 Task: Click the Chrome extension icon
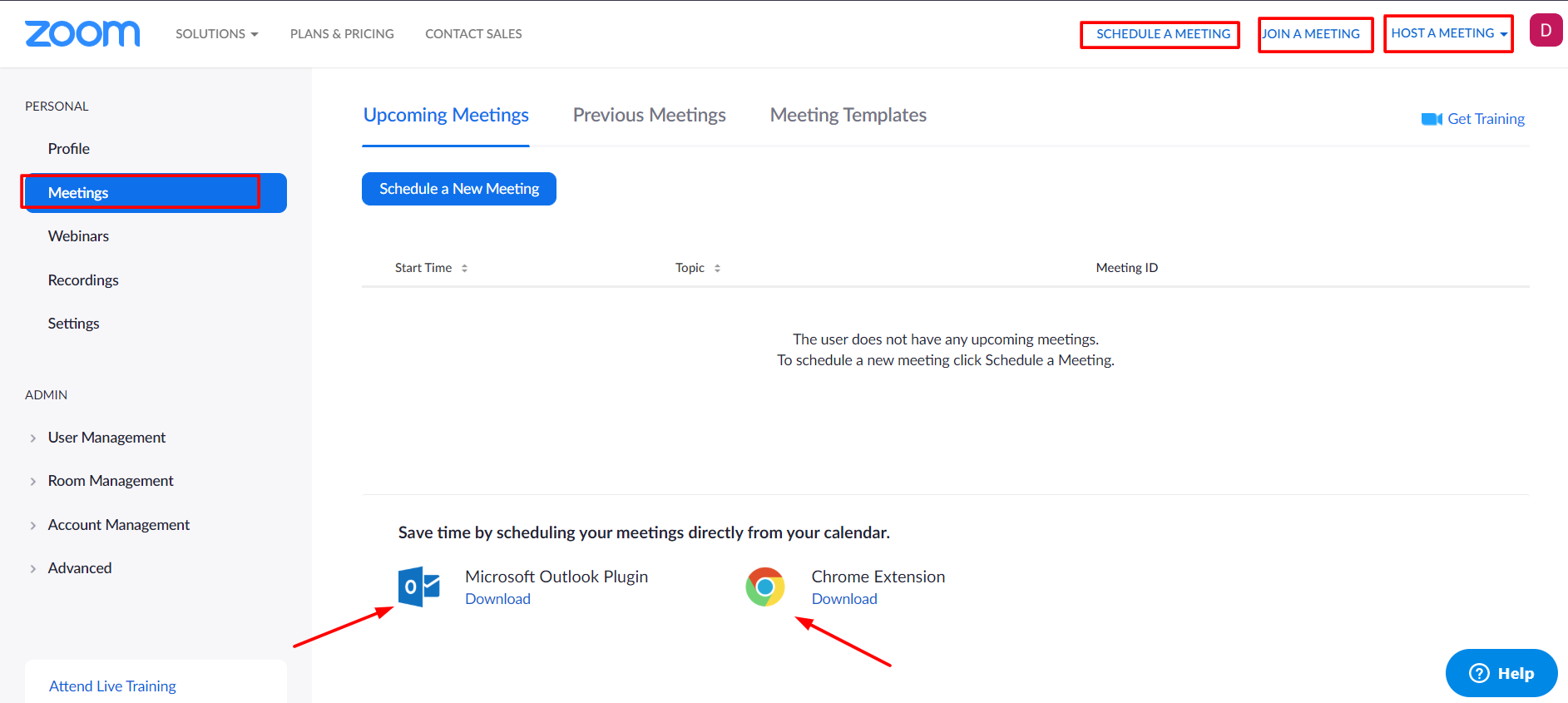[765, 587]
